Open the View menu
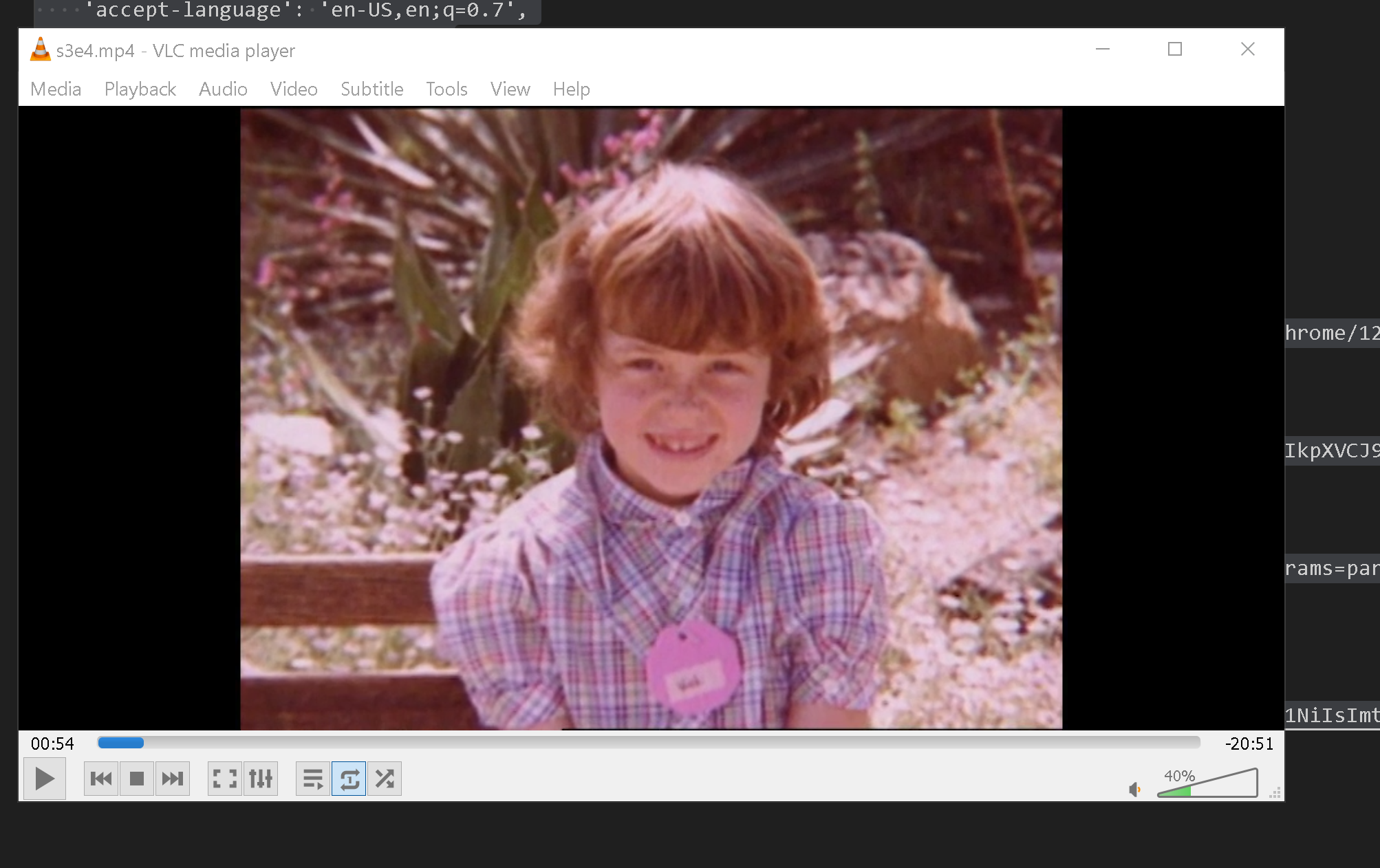1380x868 pixels. point(510,89)
